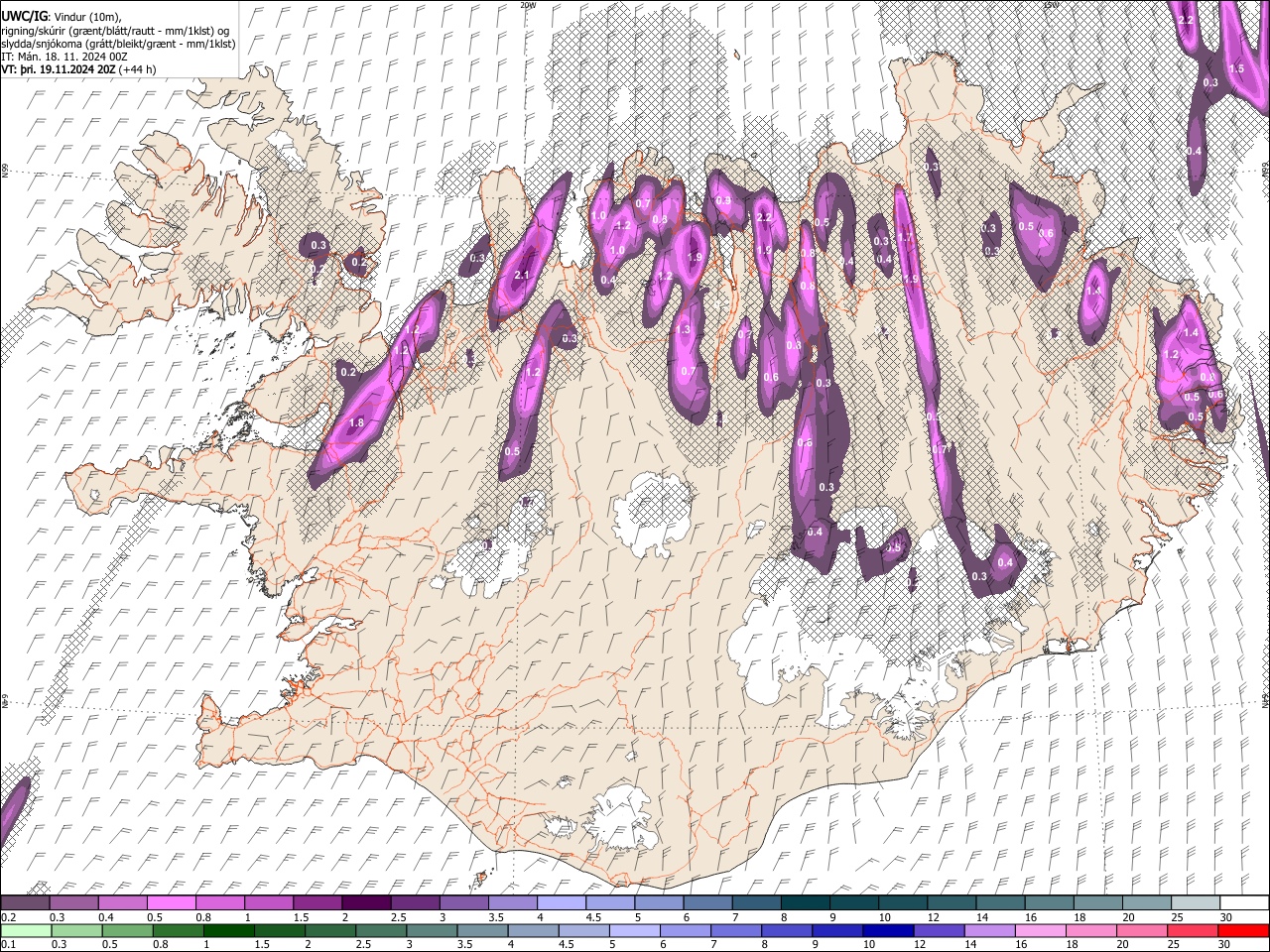Click the '15W' longitude label at top edge

click(x=1051, y=5)
